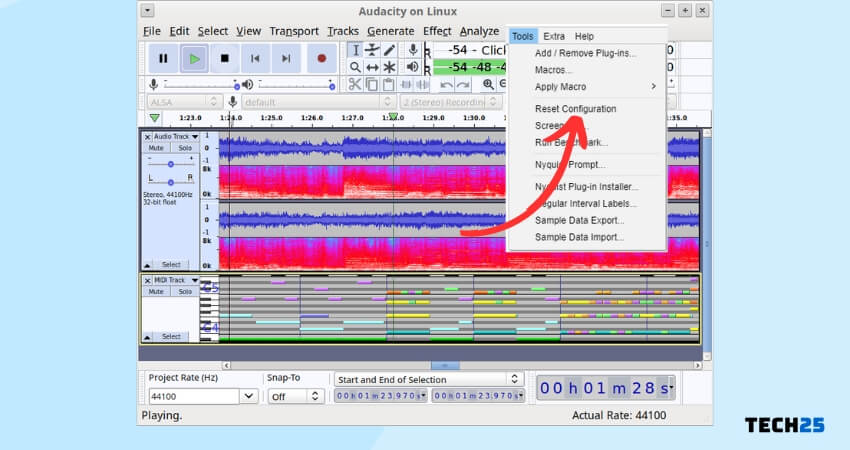The width and height of the screenshot is (850, 450).
Task: Open the Project Rate dropdown arrow
Action: pyautogui.click(x=249, y=396)
